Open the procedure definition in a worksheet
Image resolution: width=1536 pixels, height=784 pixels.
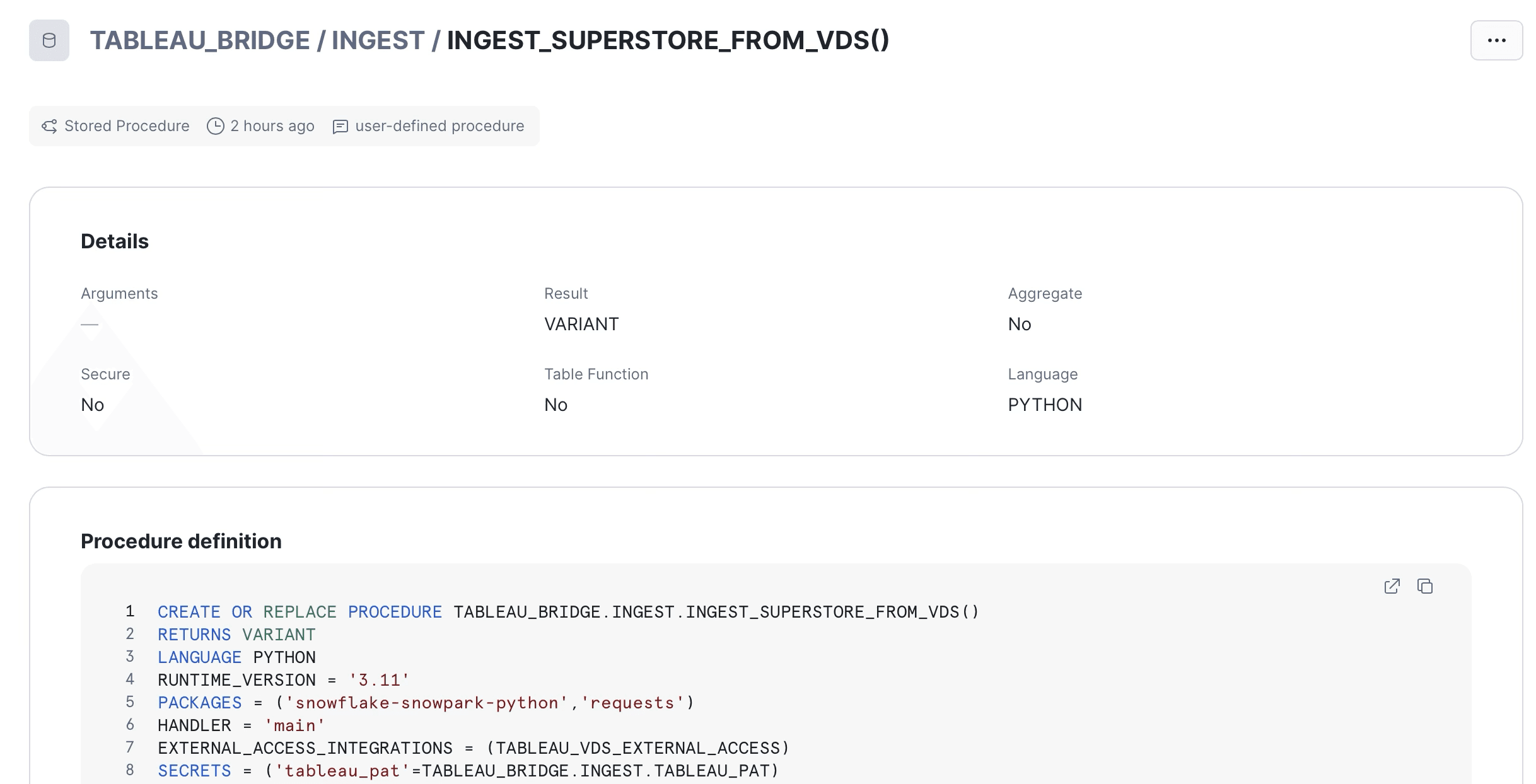[x=1392, y=586]
